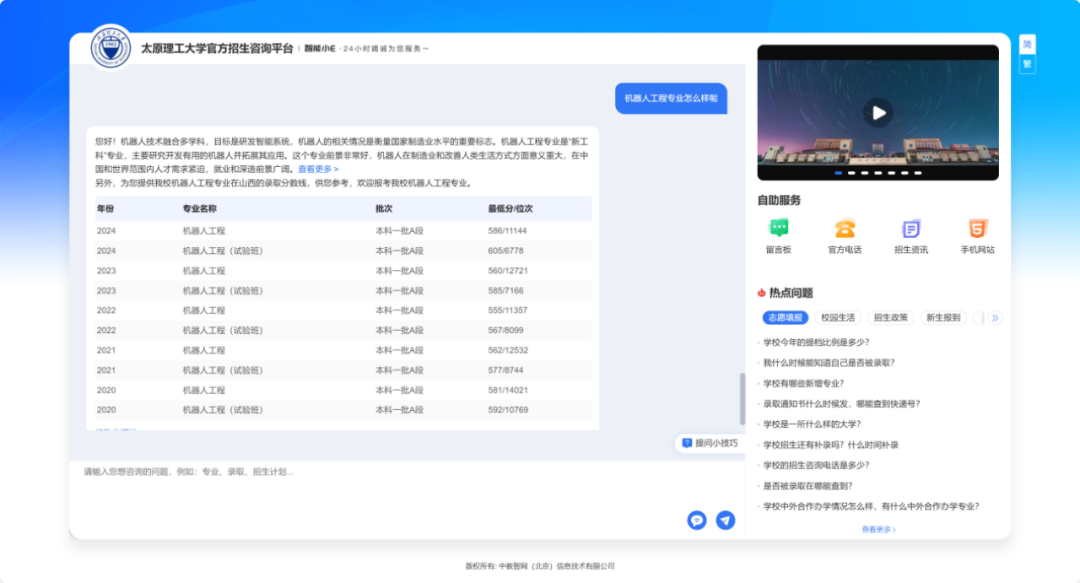Click the university logo emblem
Screen dimensions: 1080x583
tap(110, 47)
